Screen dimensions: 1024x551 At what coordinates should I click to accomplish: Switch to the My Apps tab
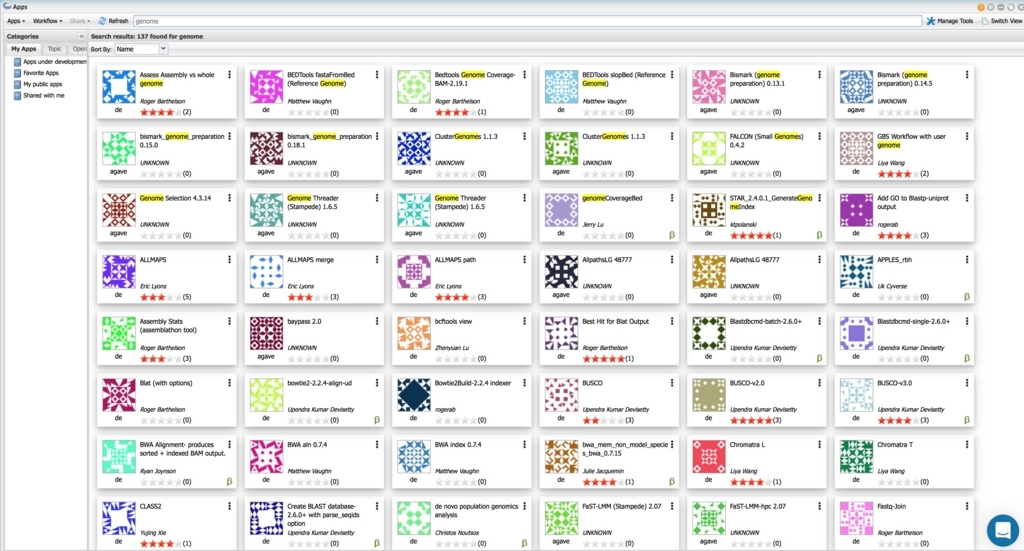point(24,49)
